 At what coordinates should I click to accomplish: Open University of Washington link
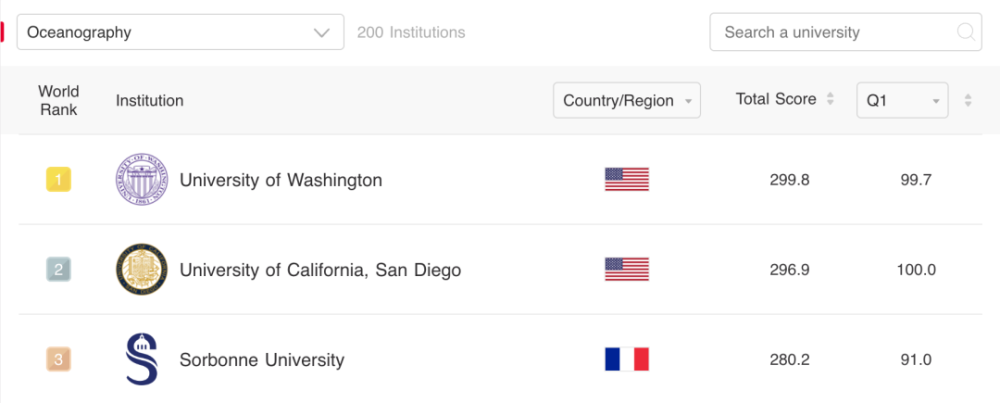(280, 180)
